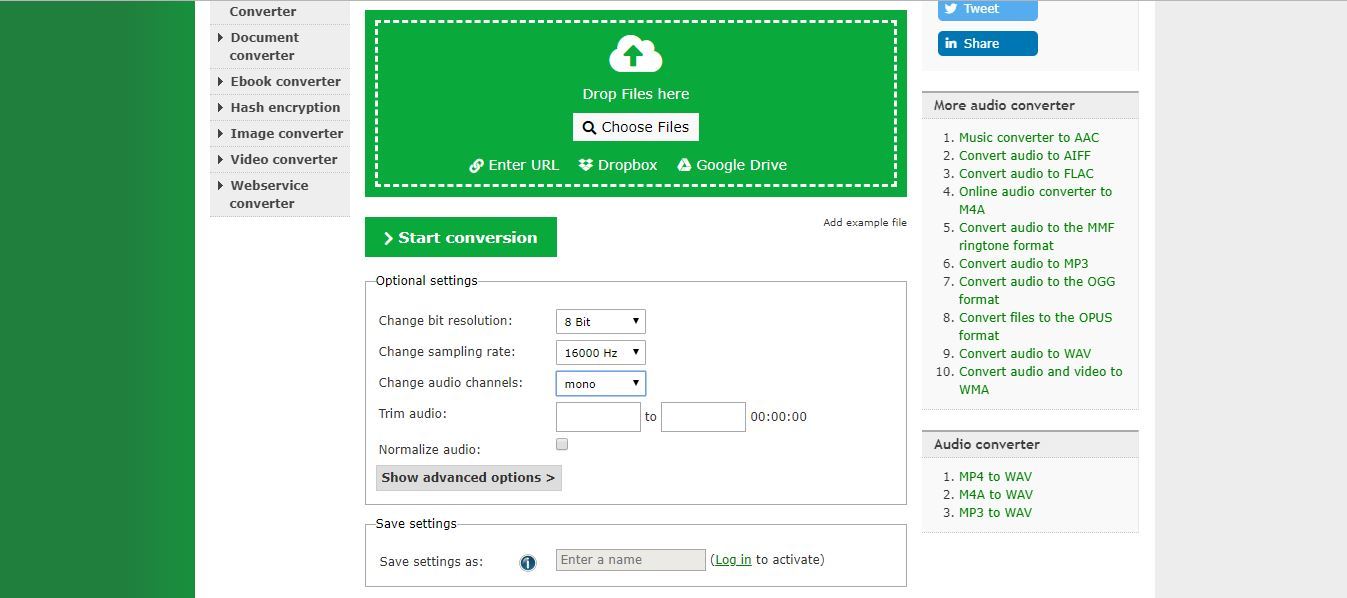Viewport: 1347px width, 598px height.
Task: Open MP3 to WAV converter link
Action: coord(995,513)
